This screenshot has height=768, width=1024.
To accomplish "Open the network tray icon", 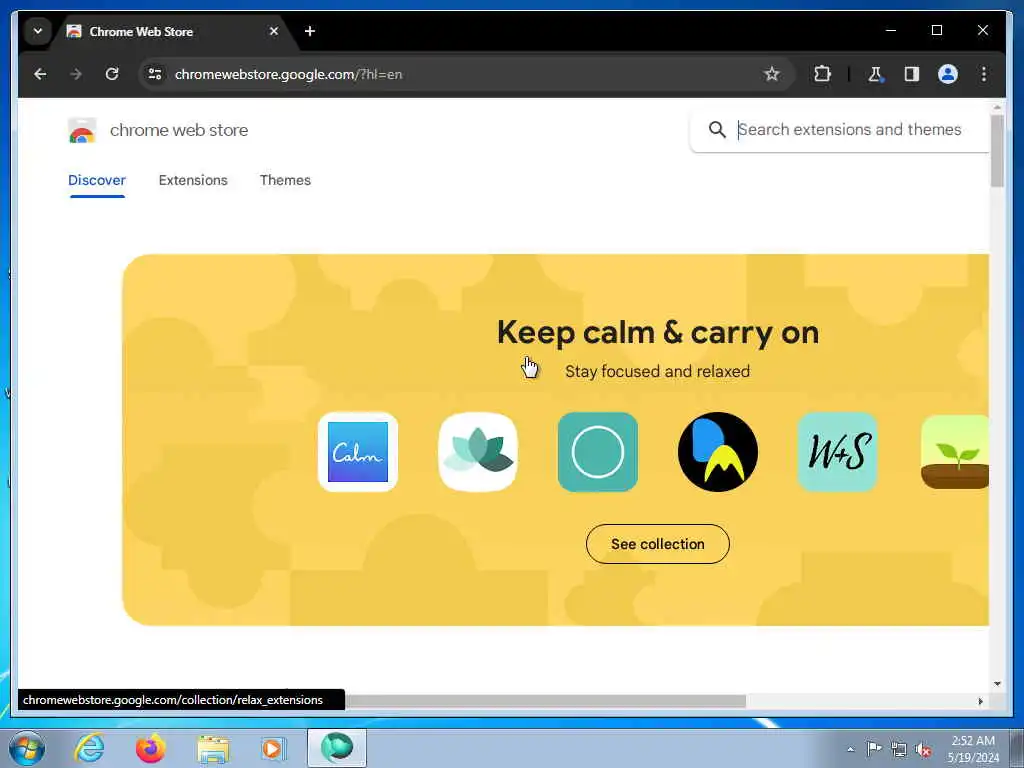I will [899, 749].
